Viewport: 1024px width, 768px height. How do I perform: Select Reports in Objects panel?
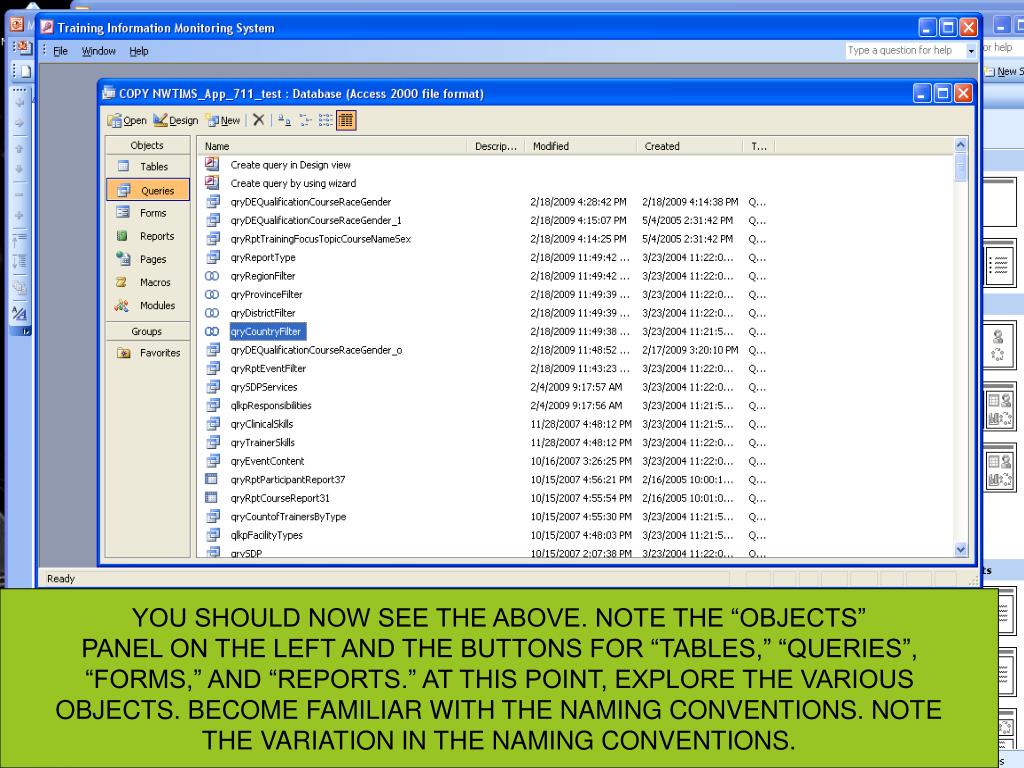(x=148, y=236)
